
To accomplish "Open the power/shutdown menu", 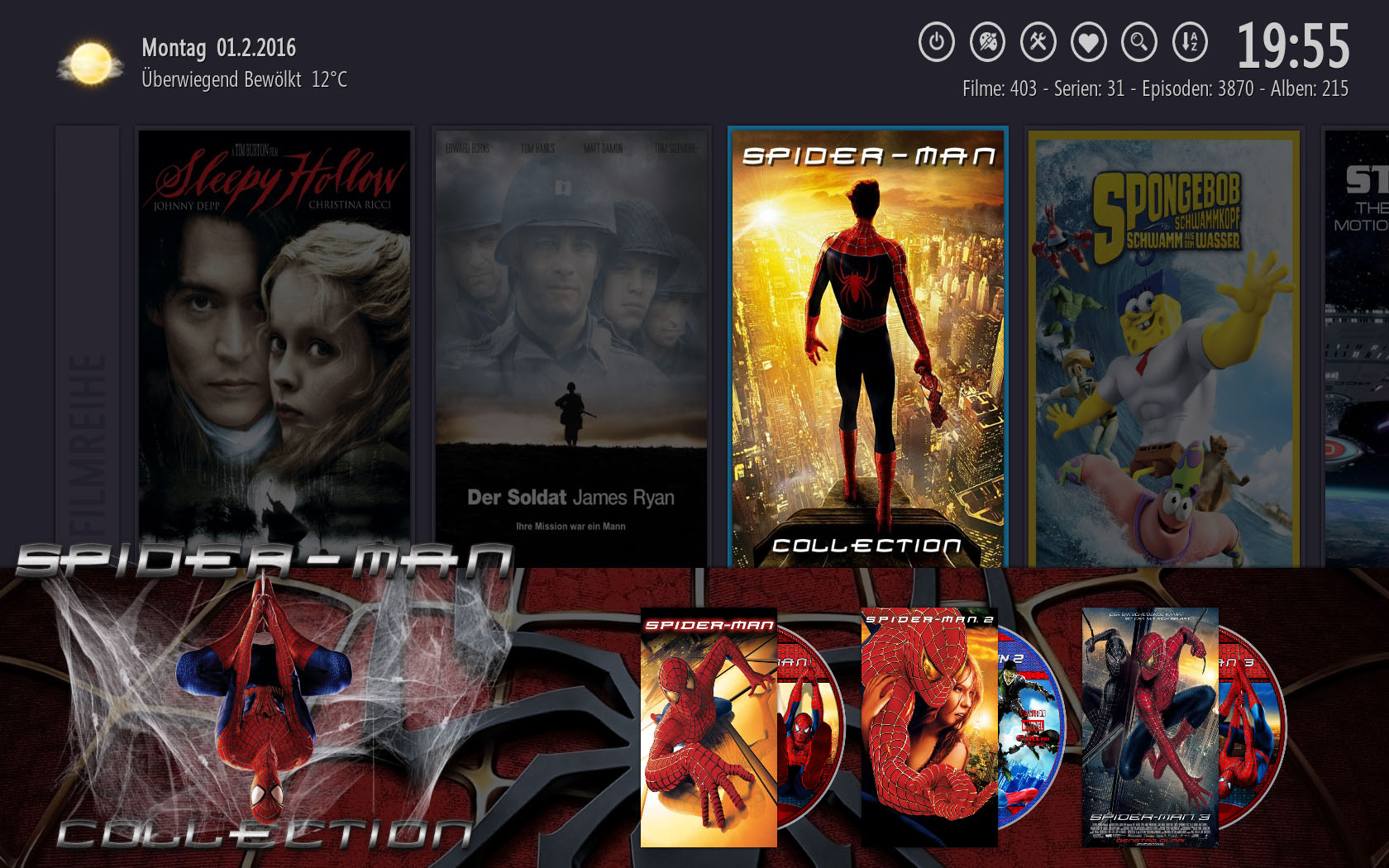I will click(x=937, y=41).
